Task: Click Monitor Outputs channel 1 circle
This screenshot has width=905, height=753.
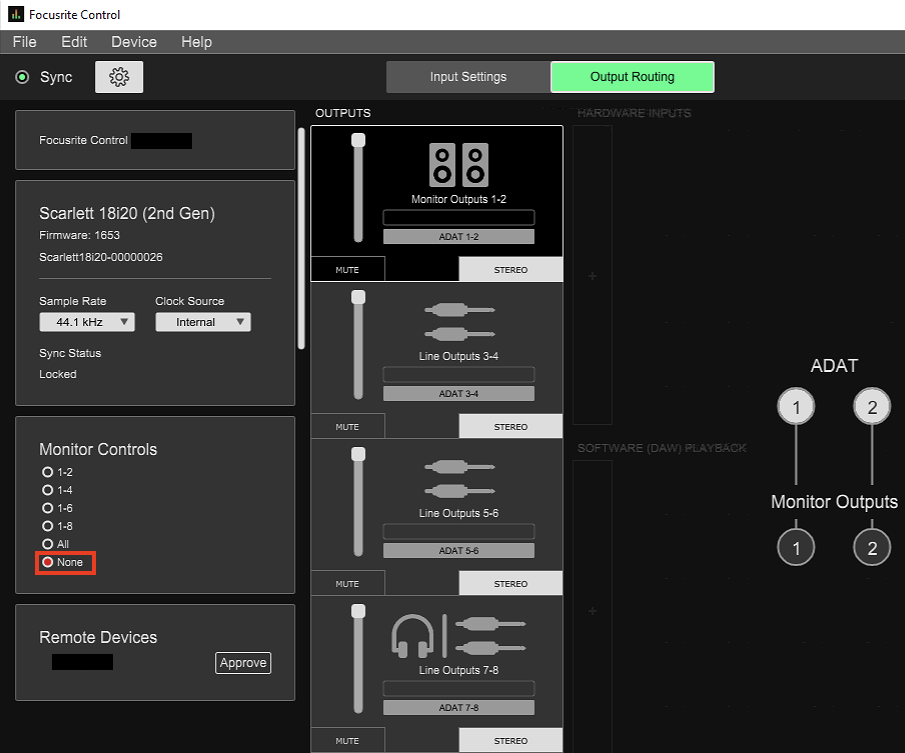Action: coord(796,547)
